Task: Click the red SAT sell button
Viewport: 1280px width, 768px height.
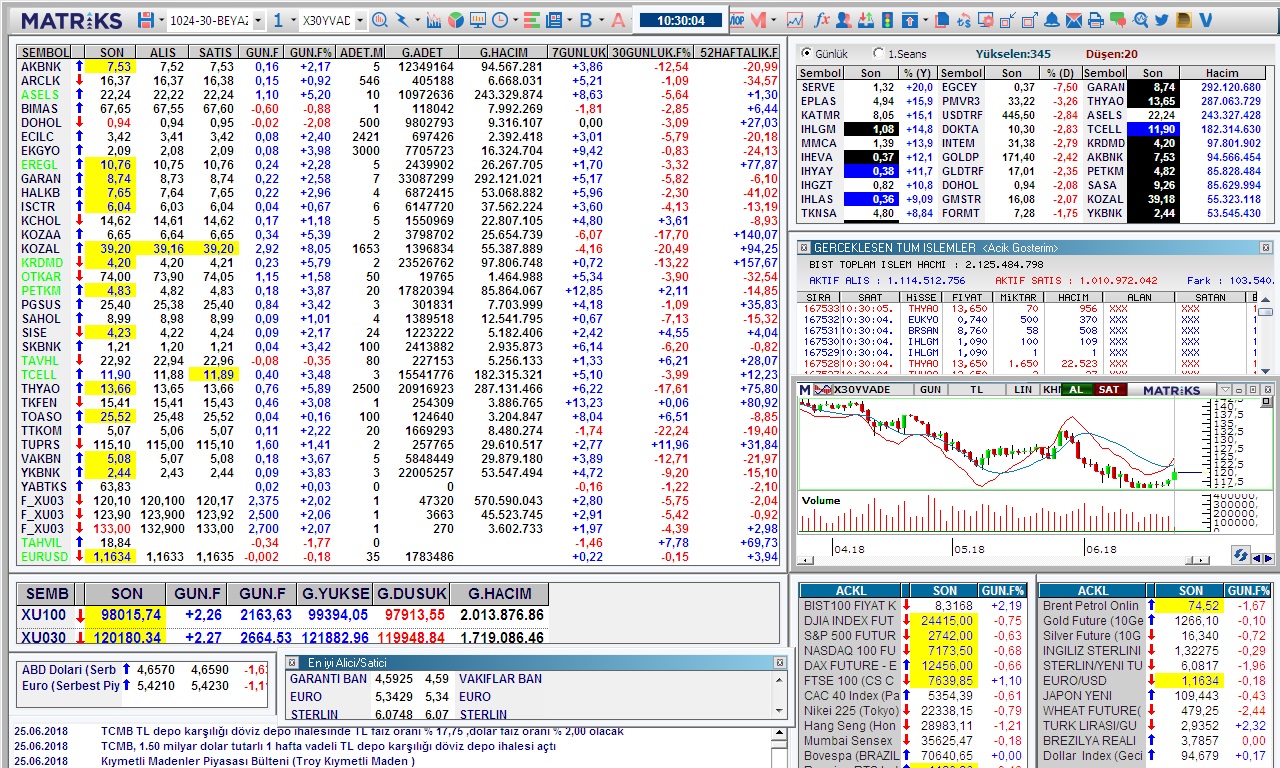Action: pyautogui.click(x=1109, y=389)
